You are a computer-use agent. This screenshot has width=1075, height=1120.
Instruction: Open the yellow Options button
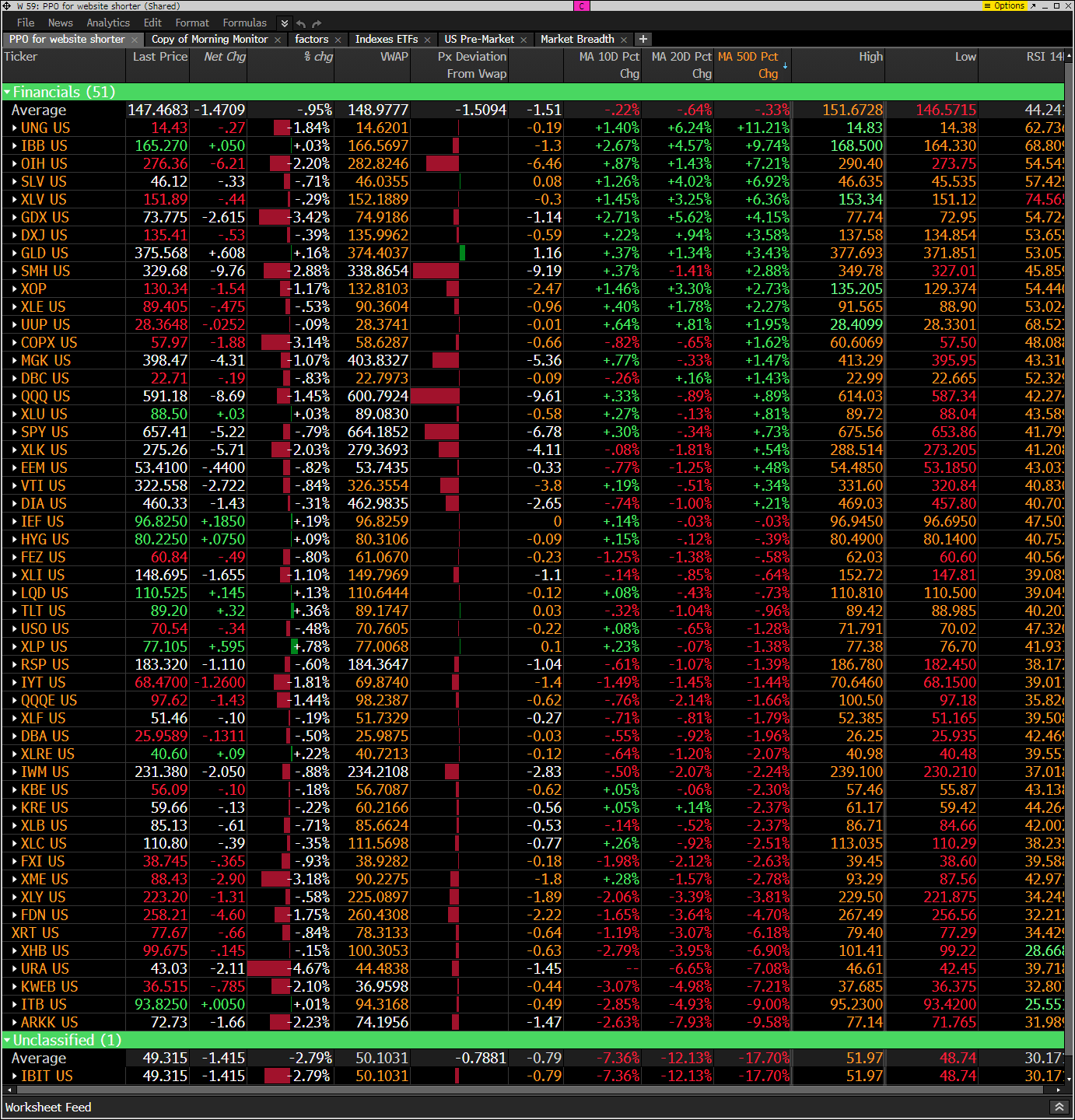pyautogui.click(x=1006, y=5)
